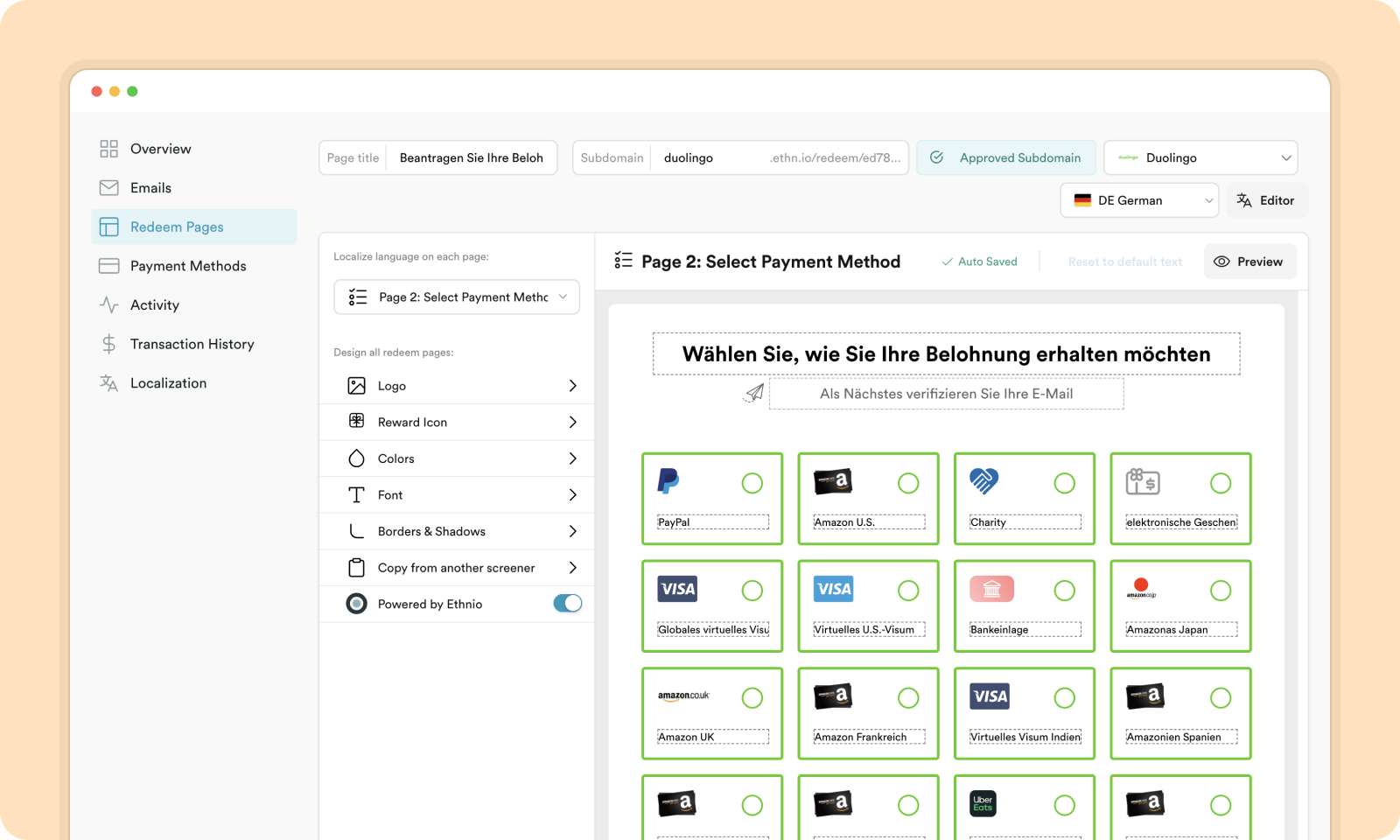
Task: Select the Amazon UK radio button
Action: coord(752,697)
